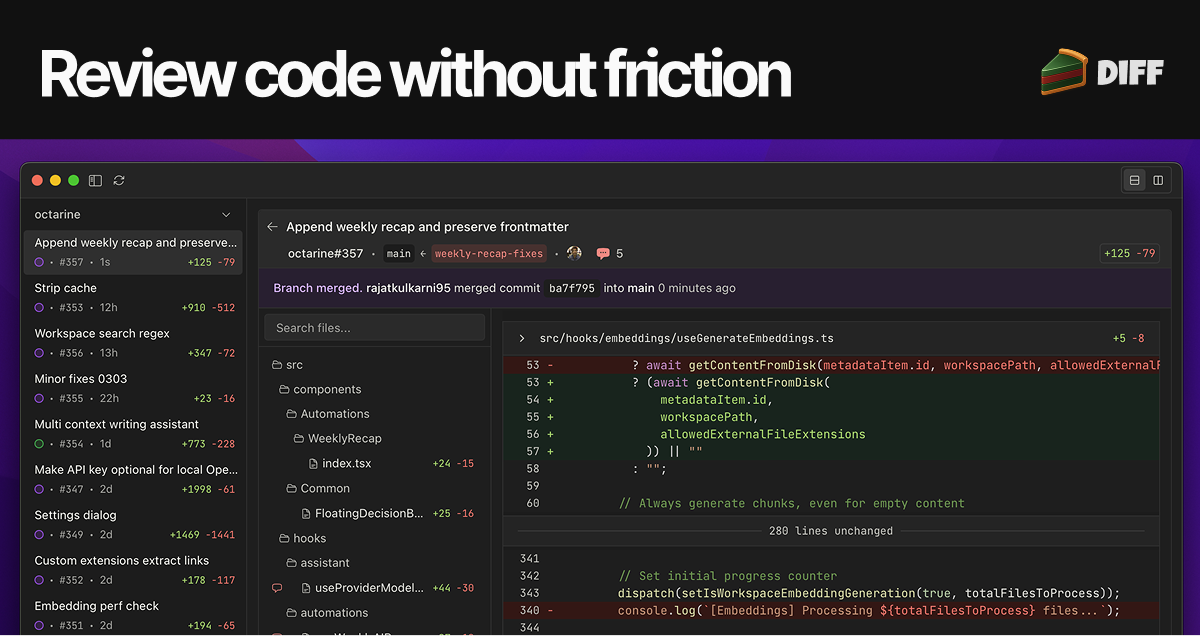This screenshot has height=636, width=1200.
Task: Open the Minor fixes 0303 pull request
Action: tap(132, 389)
